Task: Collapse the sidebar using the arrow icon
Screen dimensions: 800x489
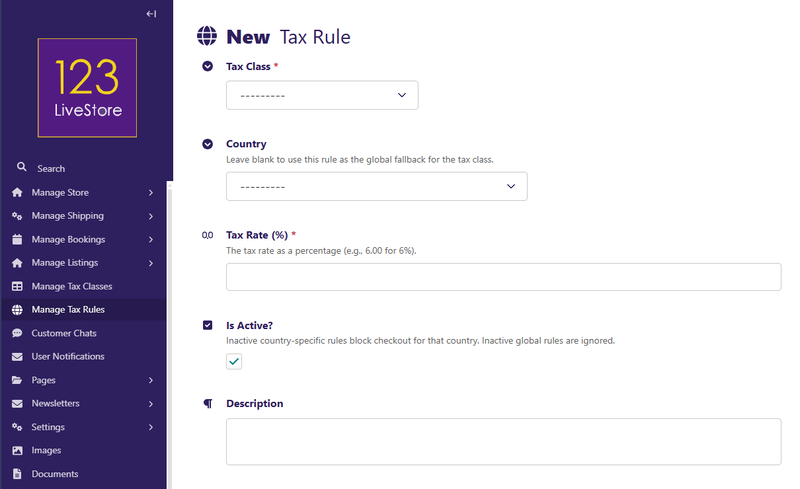Action: (151, 13)
